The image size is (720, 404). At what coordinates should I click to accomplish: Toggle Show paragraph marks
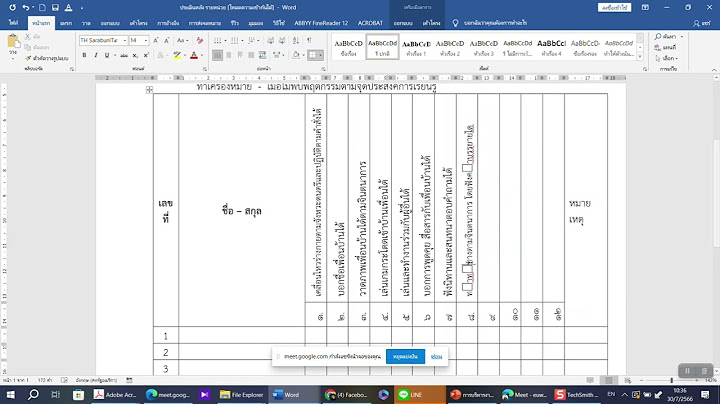[x=309, y=40]
